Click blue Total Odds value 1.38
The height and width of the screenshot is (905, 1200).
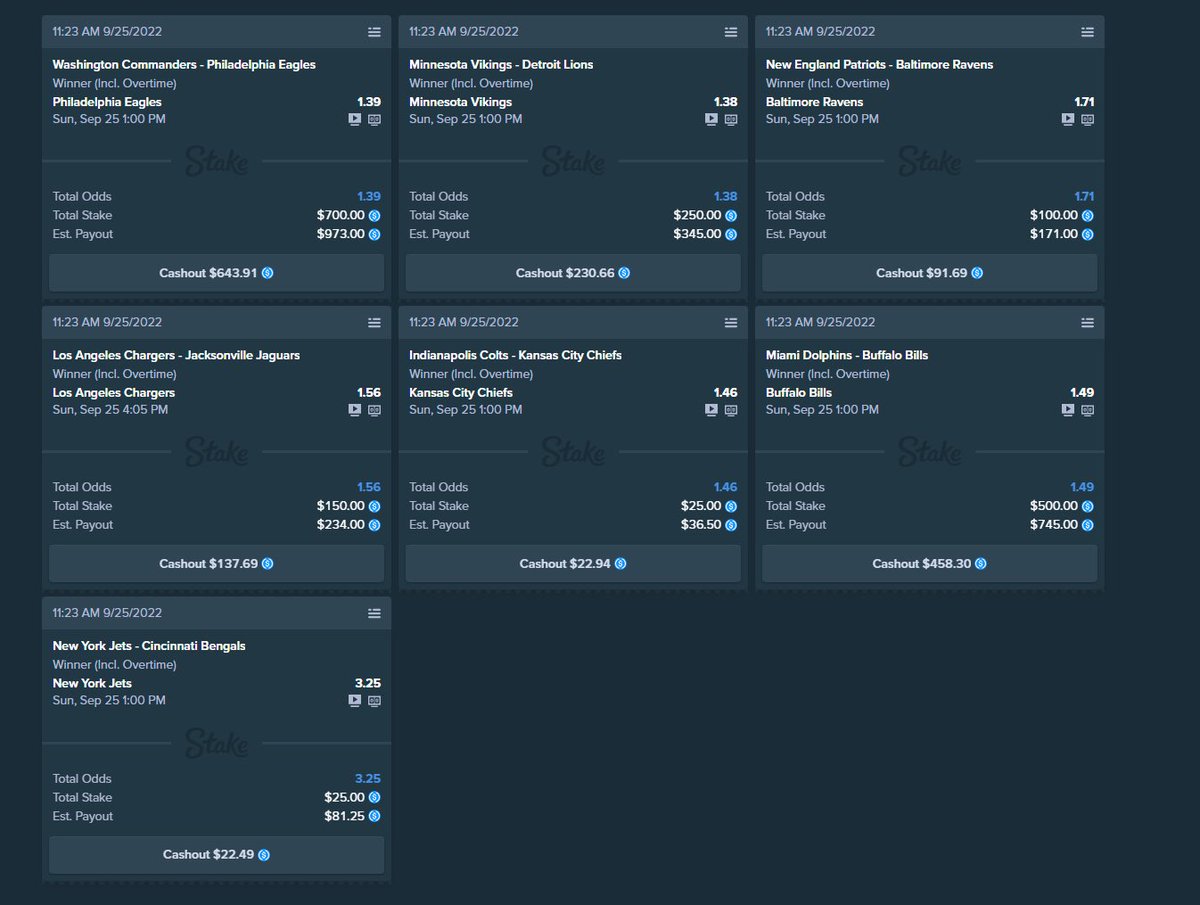pos(725,197)
